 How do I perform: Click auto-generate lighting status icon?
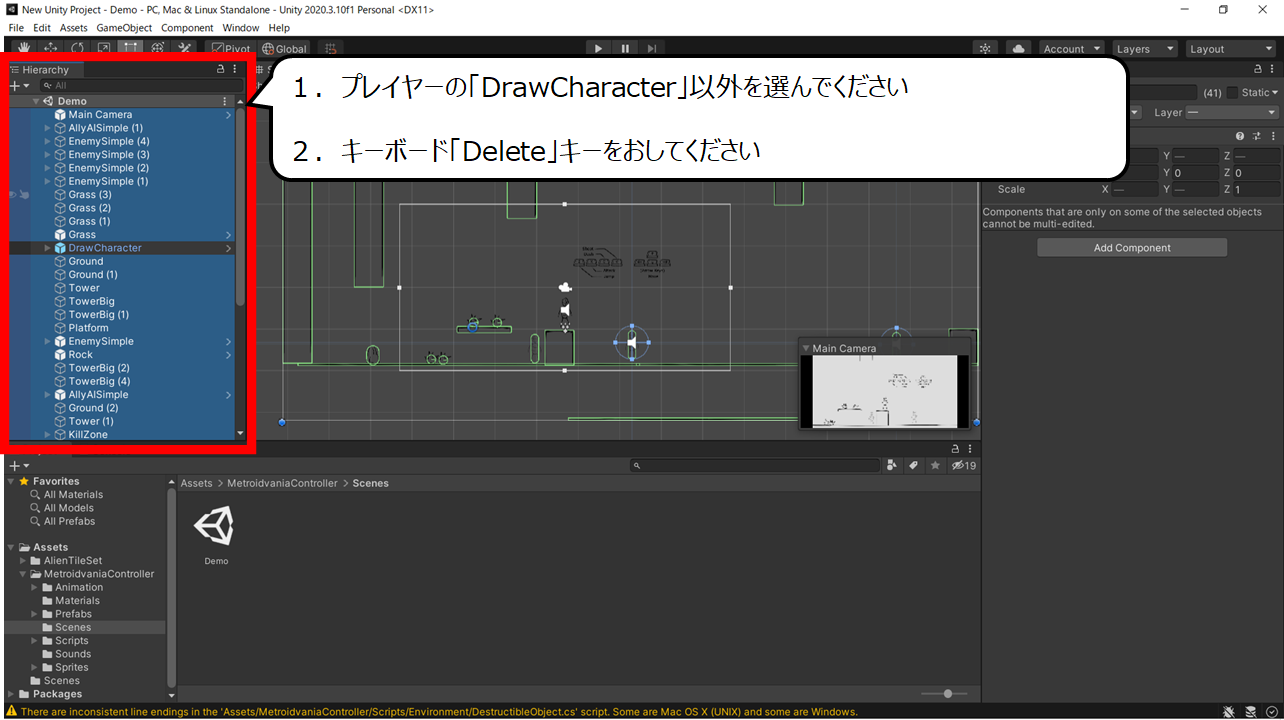[1250, 711]
